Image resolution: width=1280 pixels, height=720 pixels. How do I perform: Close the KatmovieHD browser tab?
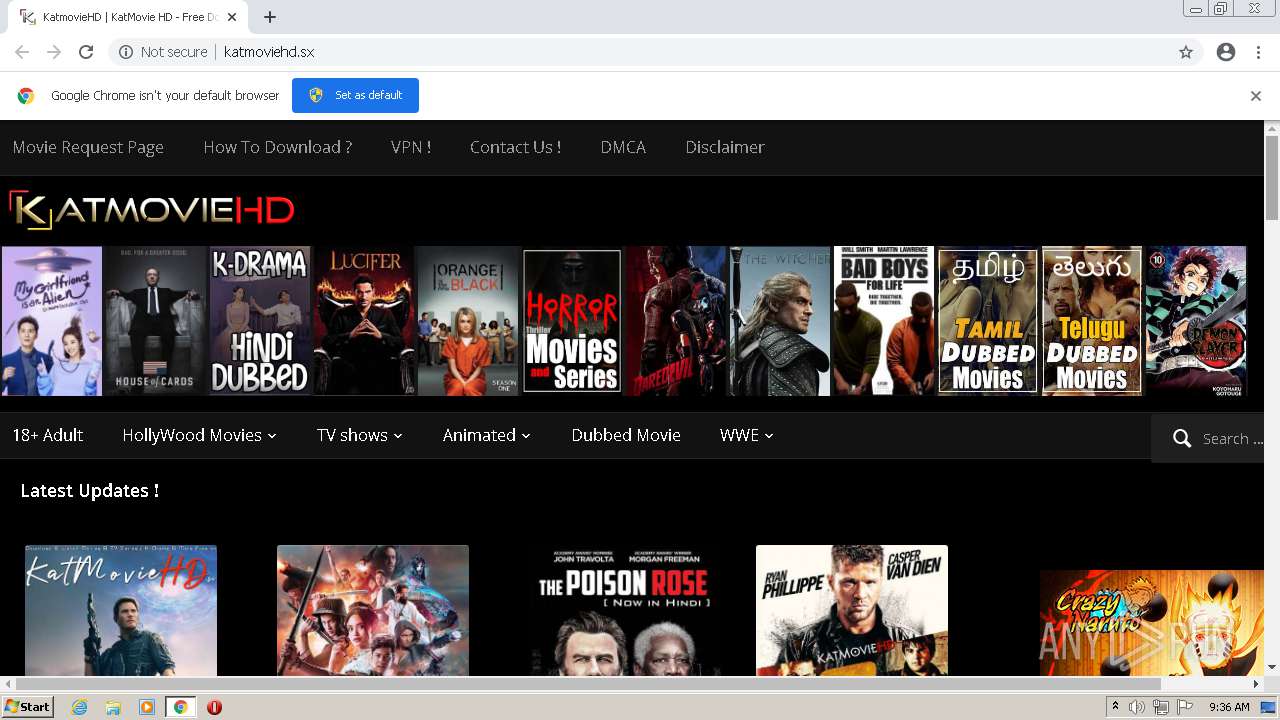coord(233,17)
